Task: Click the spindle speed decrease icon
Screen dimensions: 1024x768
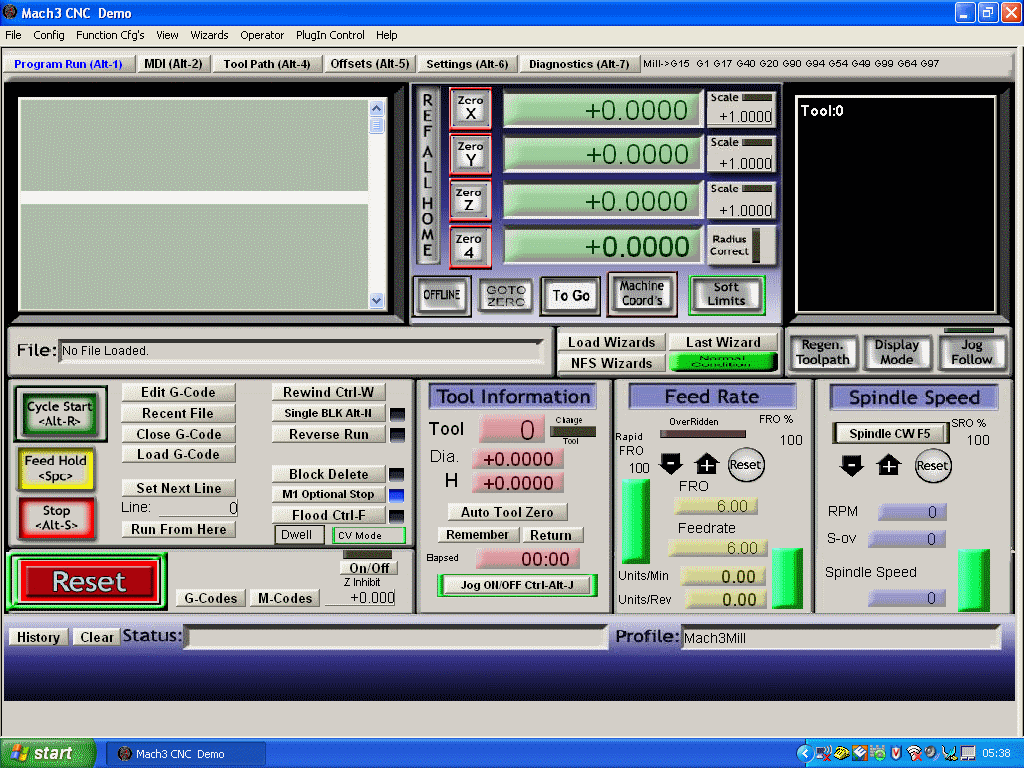Action: click(851, 465)
